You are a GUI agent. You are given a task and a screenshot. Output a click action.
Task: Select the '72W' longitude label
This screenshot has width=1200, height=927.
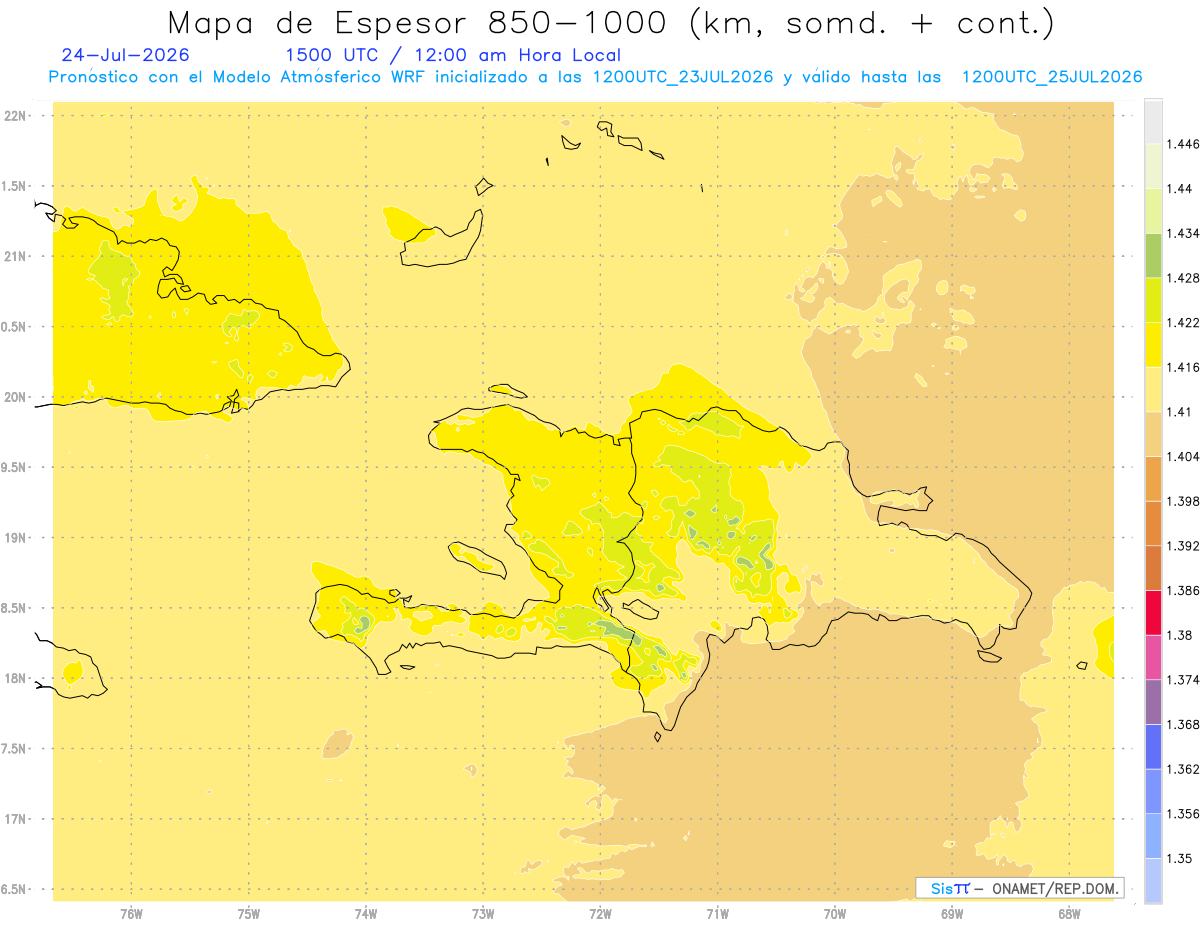600,914
